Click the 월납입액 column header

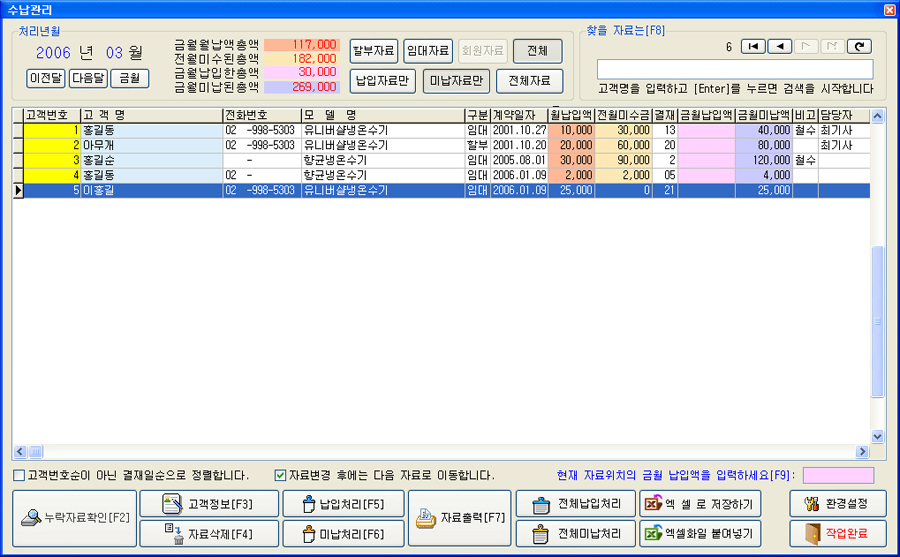[x=571, y=115]
